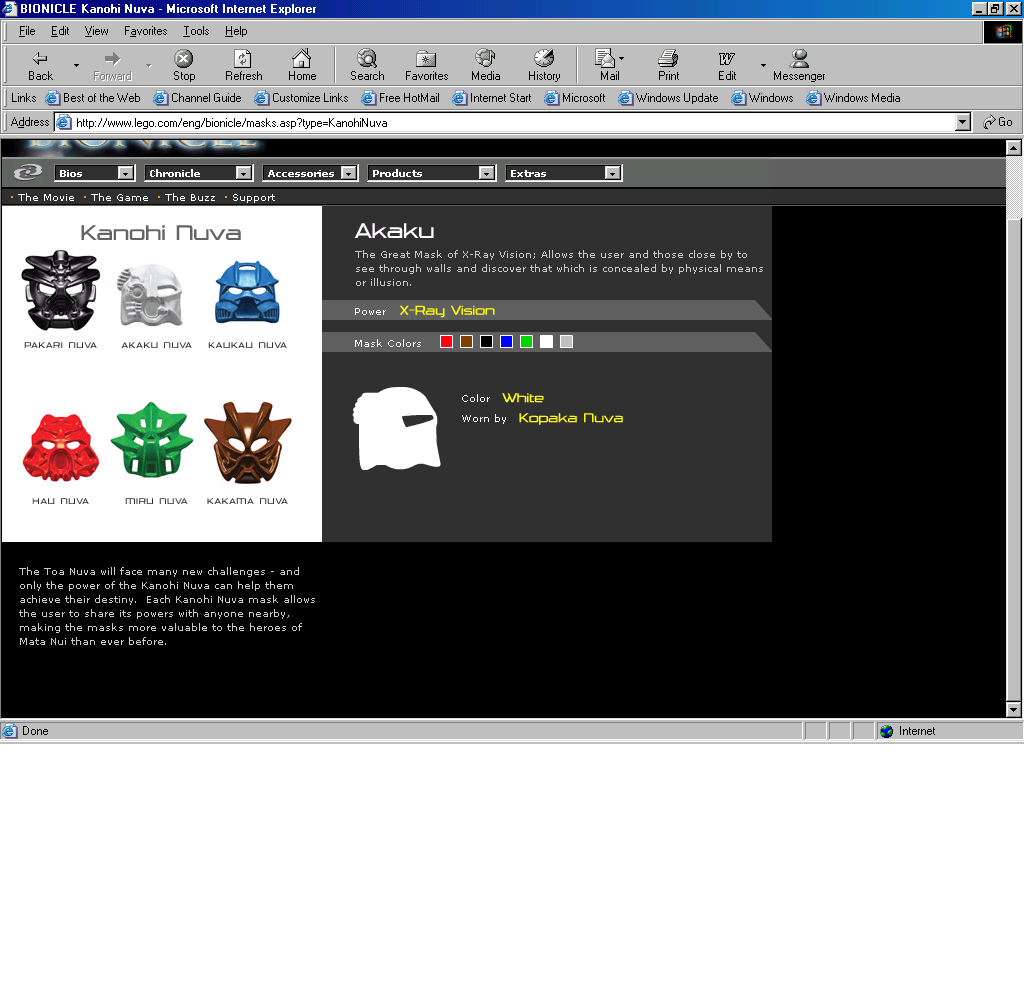1024x1000 pixels.
Task: Open the Edit menu in menu bar
Action: (x=60, y=31)
